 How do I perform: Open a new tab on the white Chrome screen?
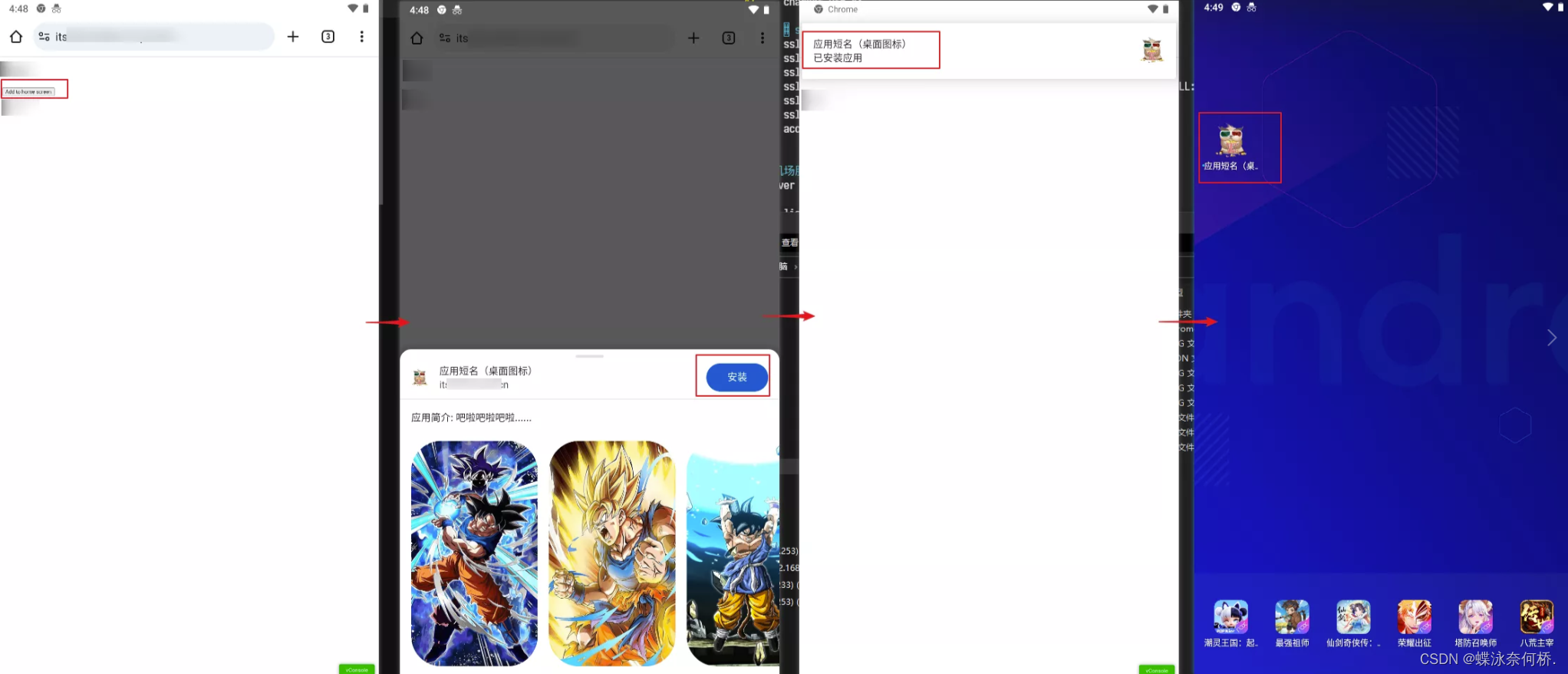pyautogui.click(x=293, y=37)
